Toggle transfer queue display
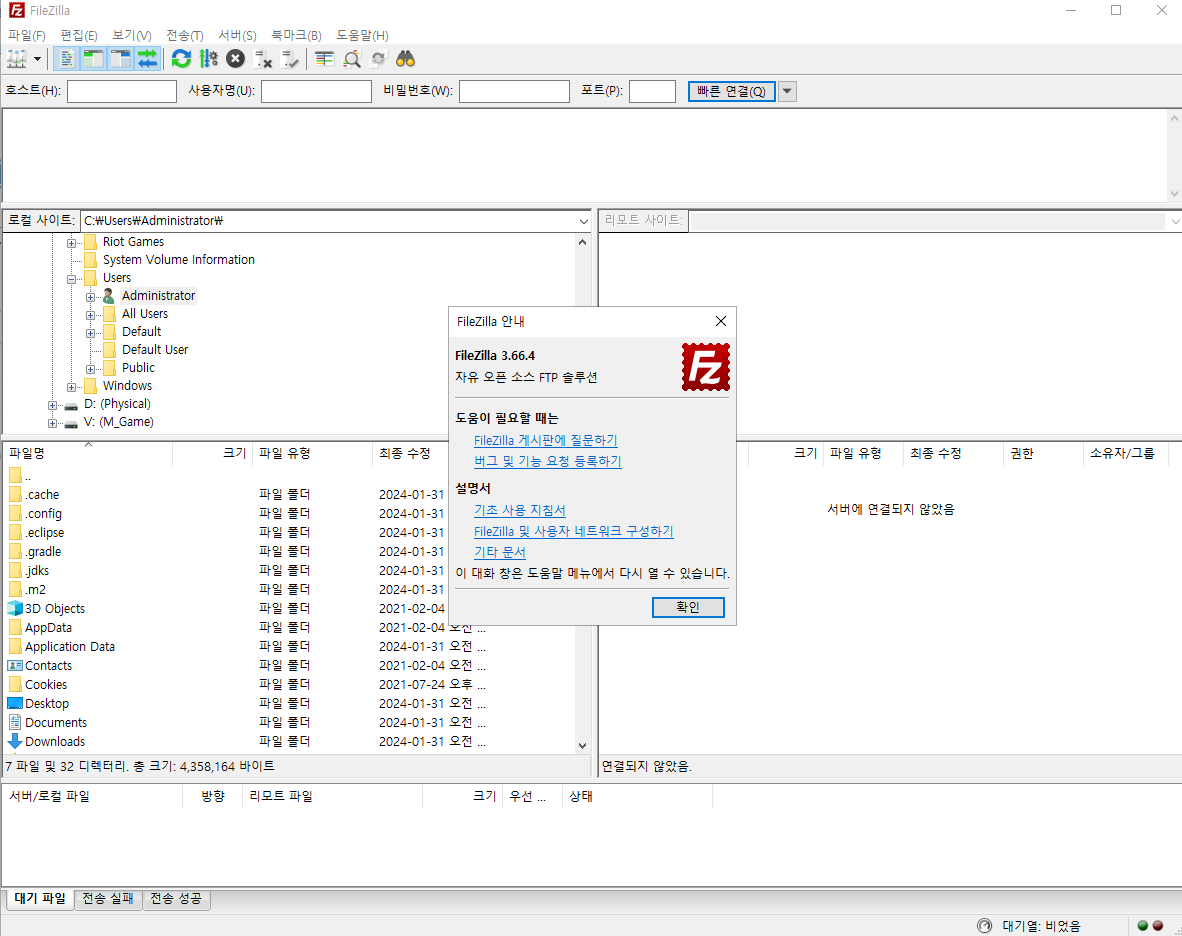 (148, 59)
